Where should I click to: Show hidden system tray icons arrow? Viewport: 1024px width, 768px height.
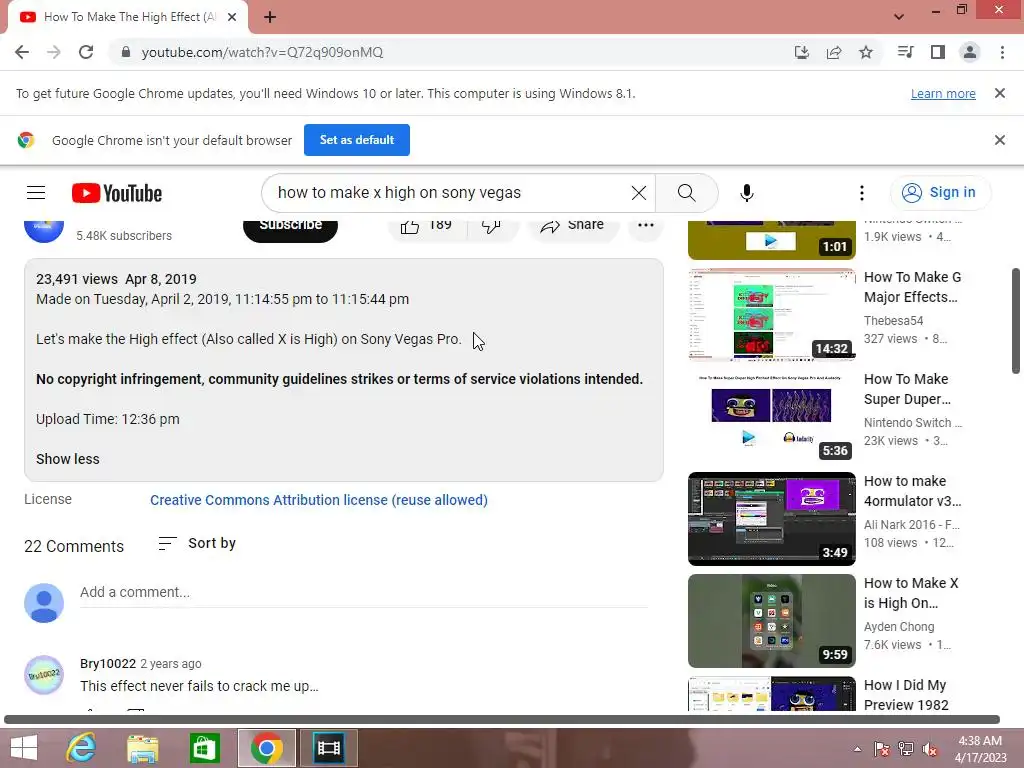coord(857,749)
